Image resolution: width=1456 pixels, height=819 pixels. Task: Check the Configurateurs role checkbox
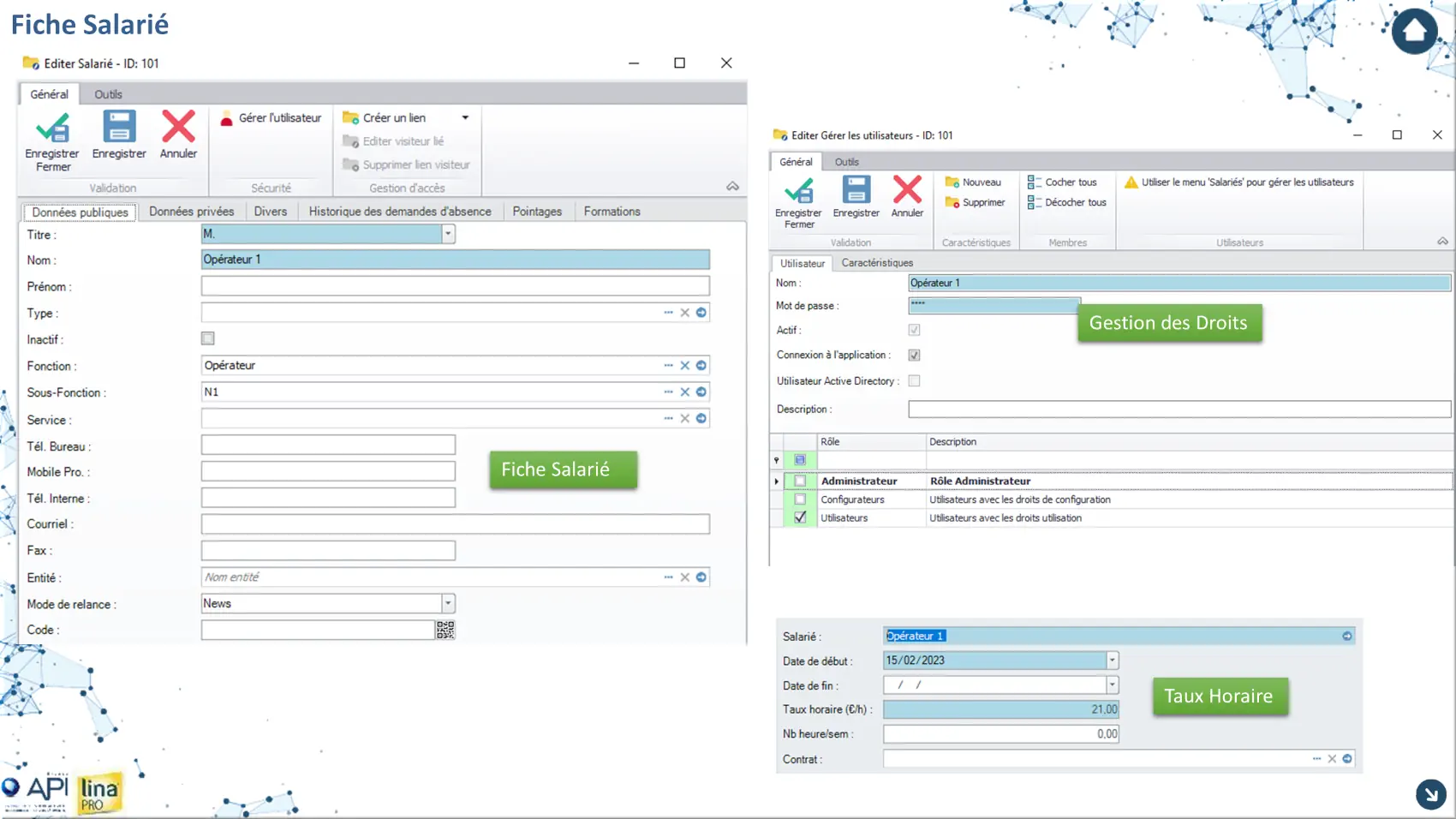coord(800,499)
